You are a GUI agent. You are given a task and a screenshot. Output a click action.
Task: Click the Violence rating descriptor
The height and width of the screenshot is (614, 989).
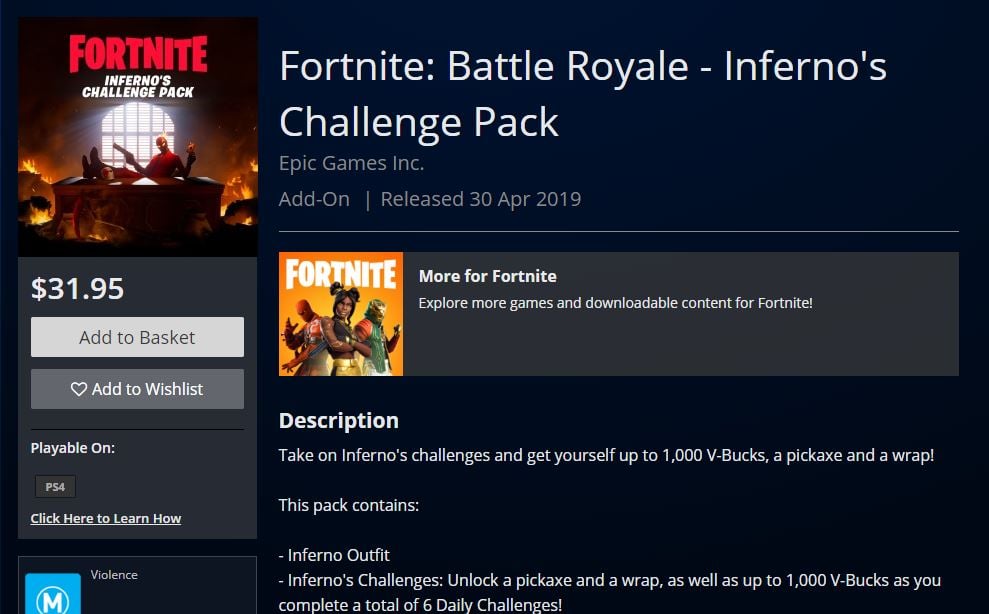[x=114, y=574]
